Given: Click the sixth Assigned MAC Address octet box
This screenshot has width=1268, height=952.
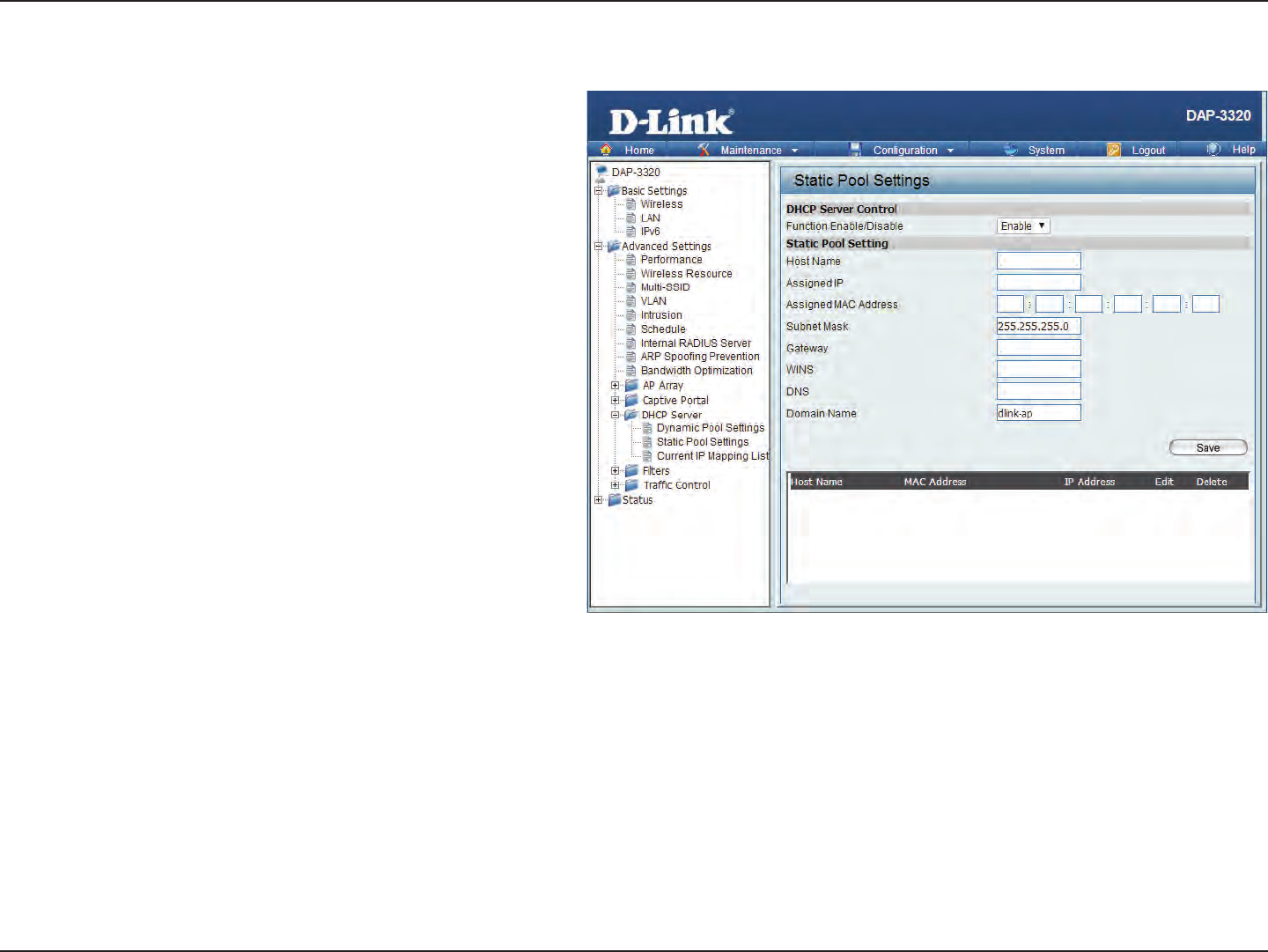Looking at the screenshot, I should [x=1205, y=305].
